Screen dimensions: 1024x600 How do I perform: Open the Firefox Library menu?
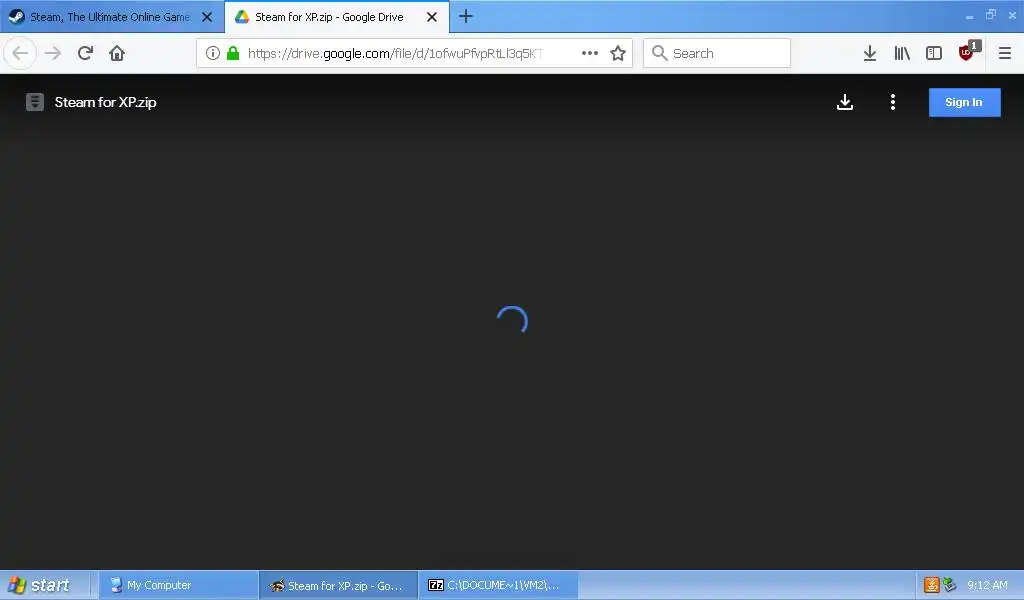point(902,53)
